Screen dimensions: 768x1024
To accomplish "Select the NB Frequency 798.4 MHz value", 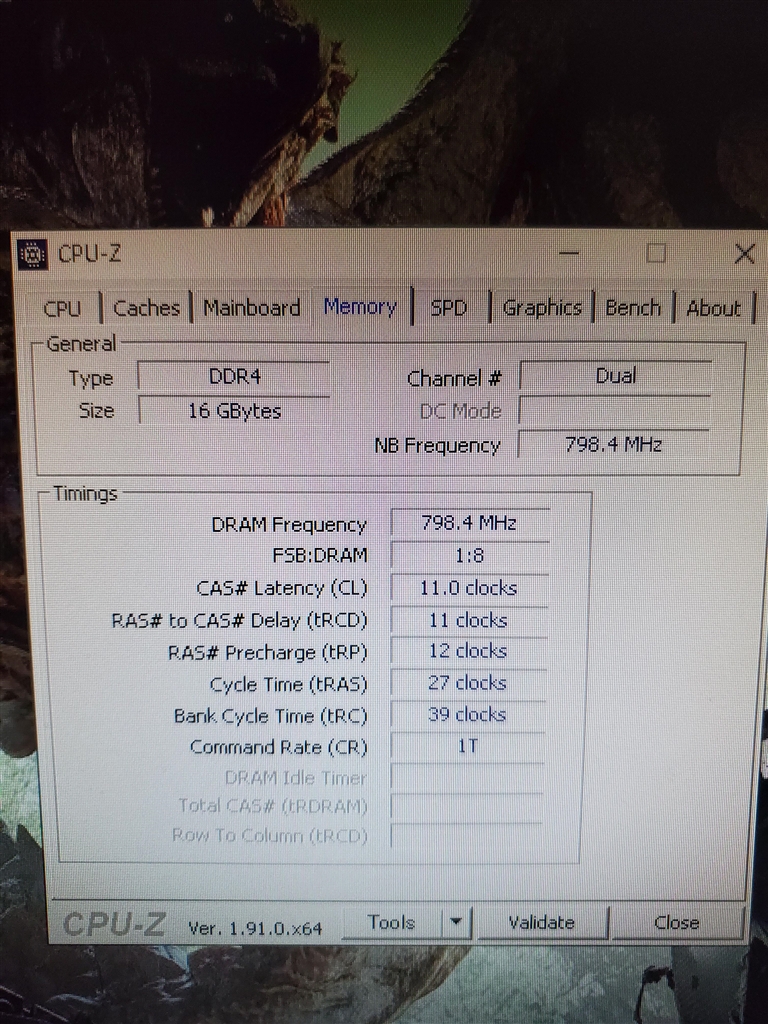I will (614, 445).
